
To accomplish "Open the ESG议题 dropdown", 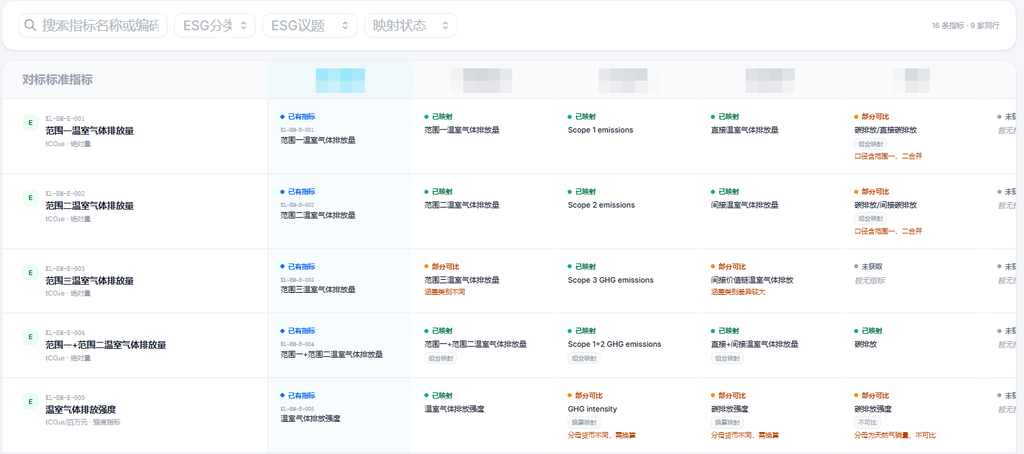I will (310, 25).
